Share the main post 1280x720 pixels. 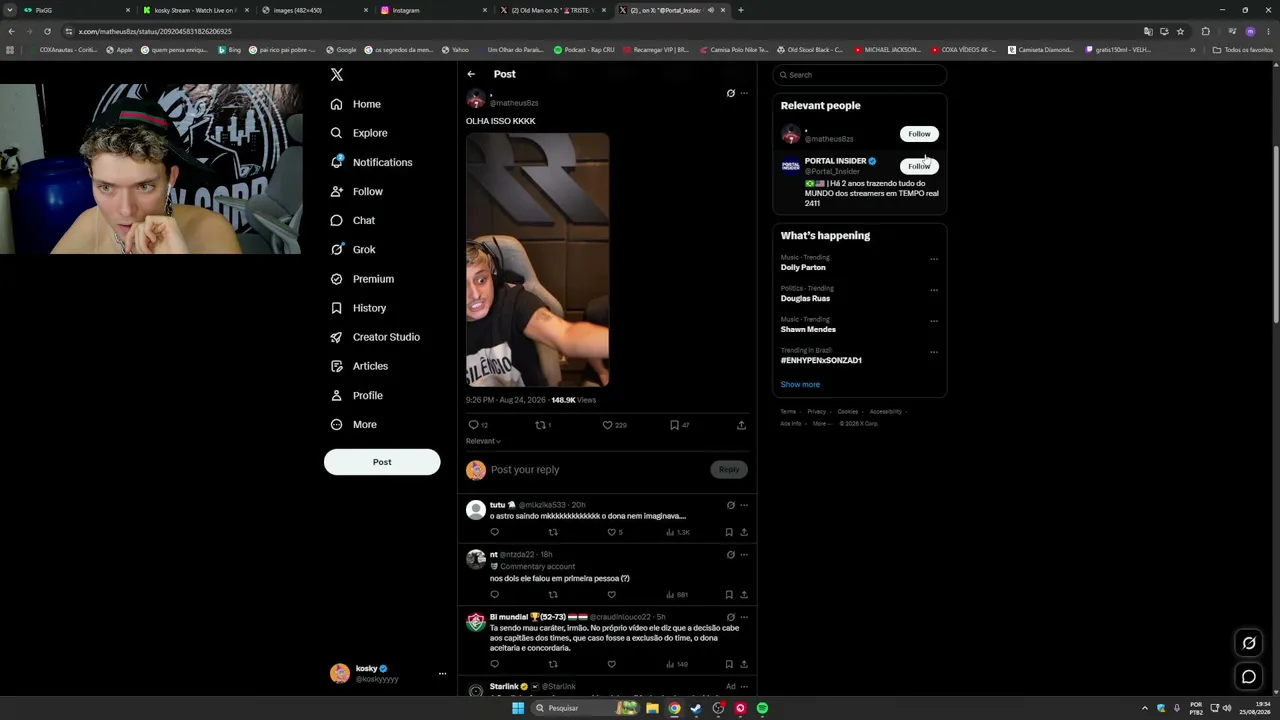(x=741, y=425)
